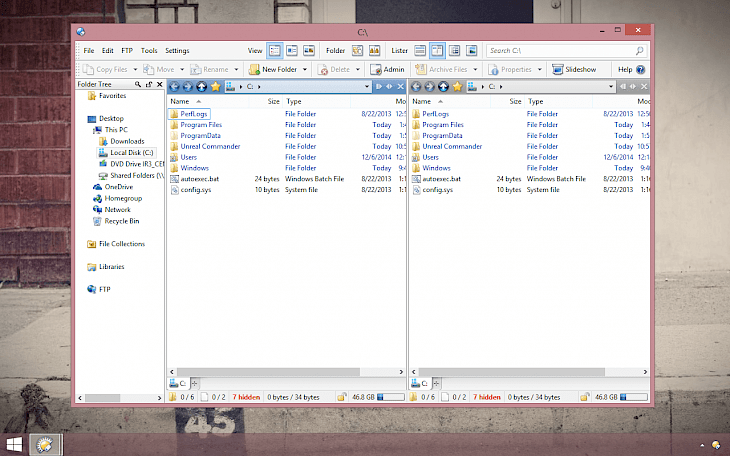The image size is (730, 456).
Task: Open the left pane path dropdown
Action: [367, 86]
